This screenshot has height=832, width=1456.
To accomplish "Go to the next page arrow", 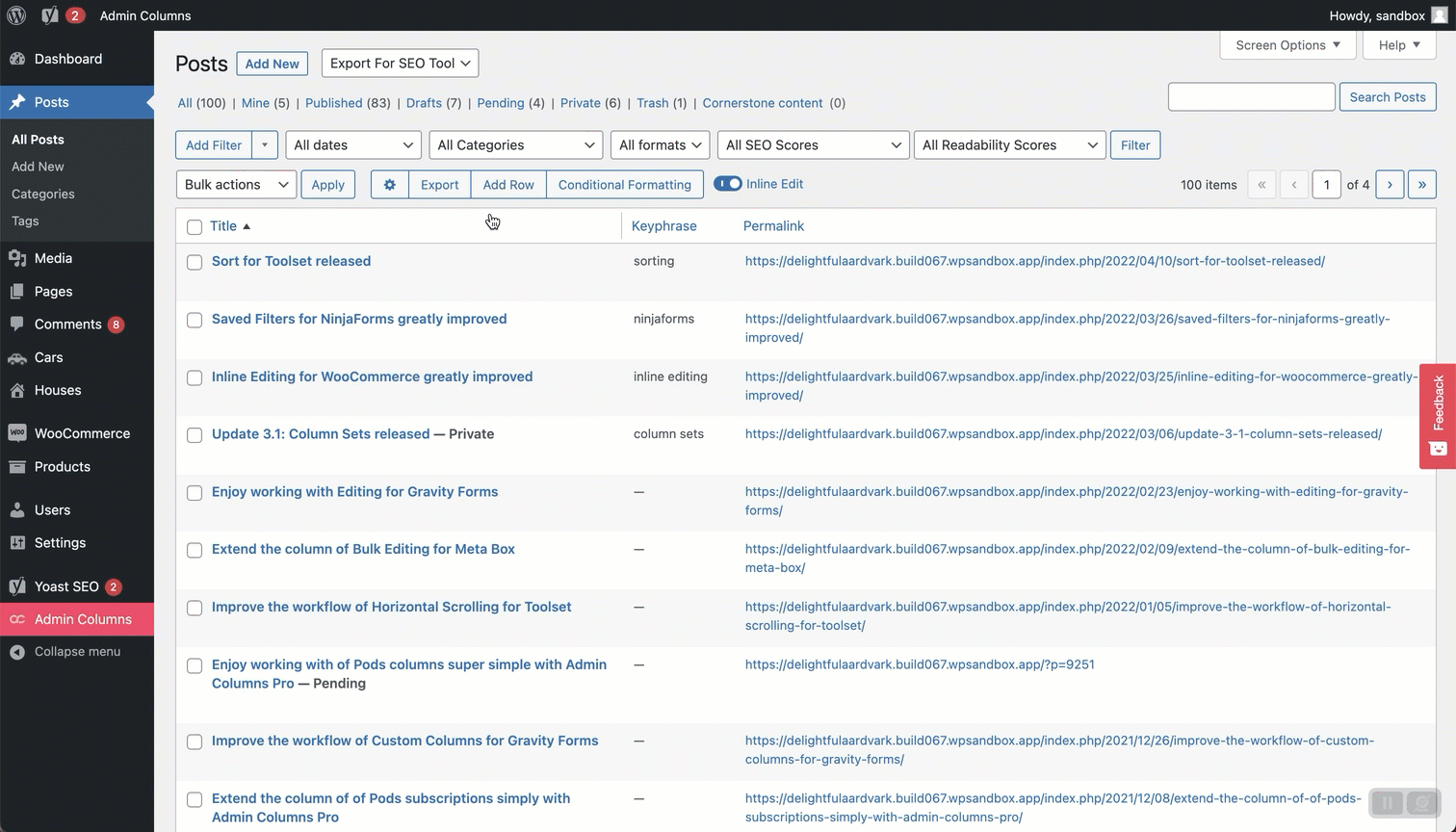I will [x=1390, y=185].
